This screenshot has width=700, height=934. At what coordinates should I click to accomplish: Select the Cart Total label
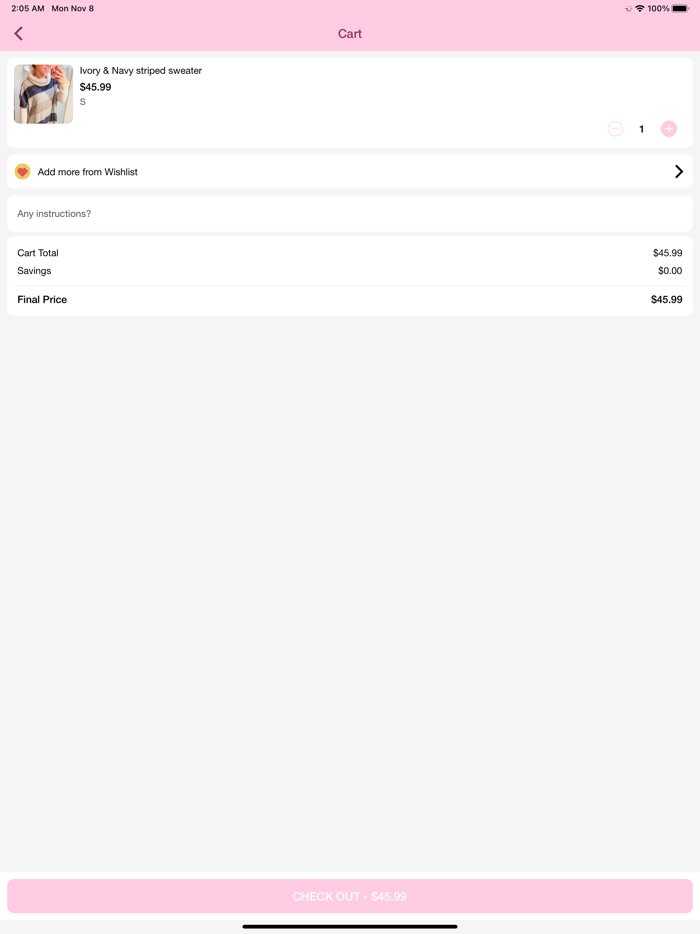[38, 253]
